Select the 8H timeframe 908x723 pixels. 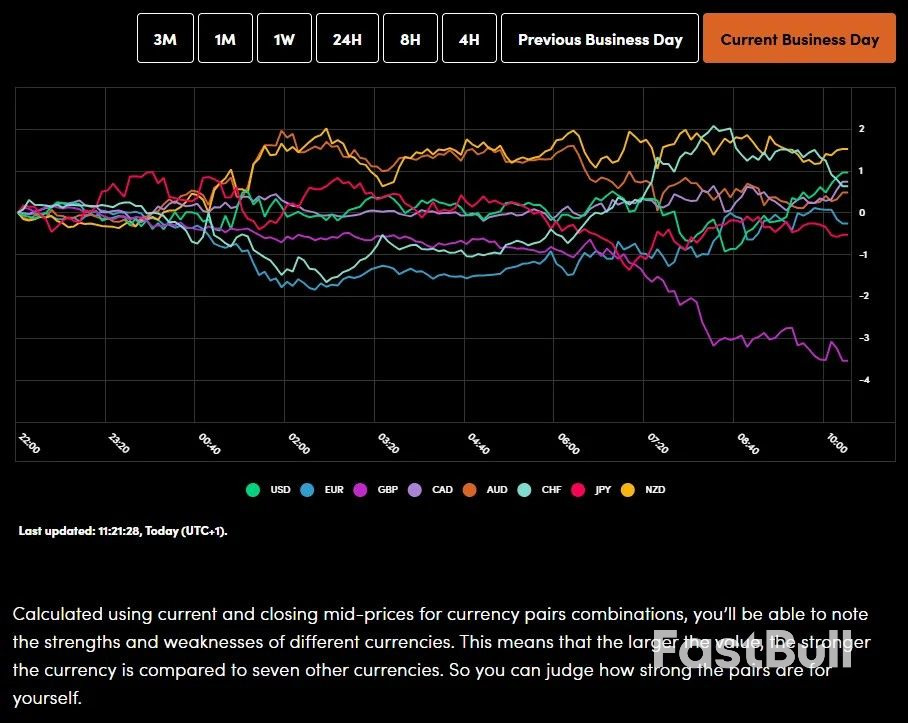410,38
